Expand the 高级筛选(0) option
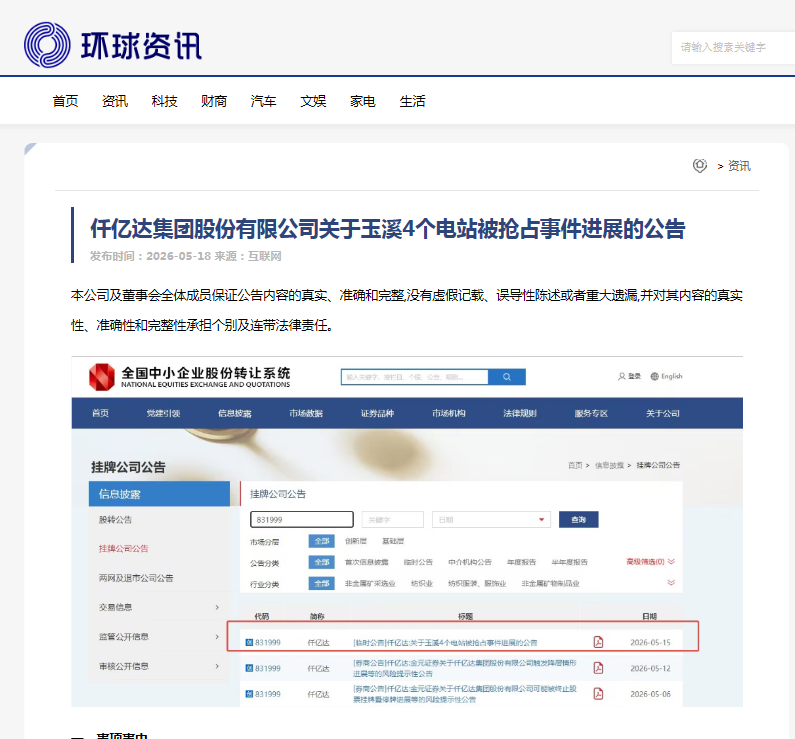Viewport: 795px width, 739px height. pyautogui.click(x=651, y=562)
